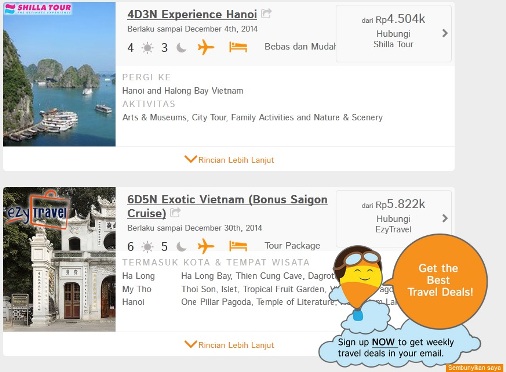Hide the popup via Sembunyikan saya

[474, 368]
